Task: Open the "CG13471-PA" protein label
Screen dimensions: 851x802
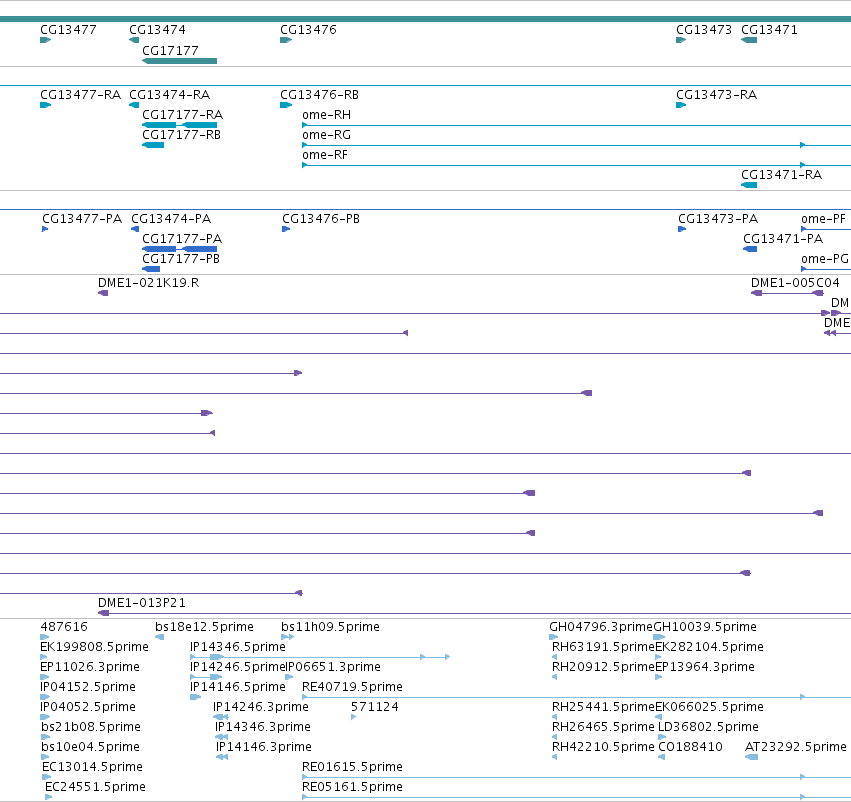Action: tap(783, 239)
